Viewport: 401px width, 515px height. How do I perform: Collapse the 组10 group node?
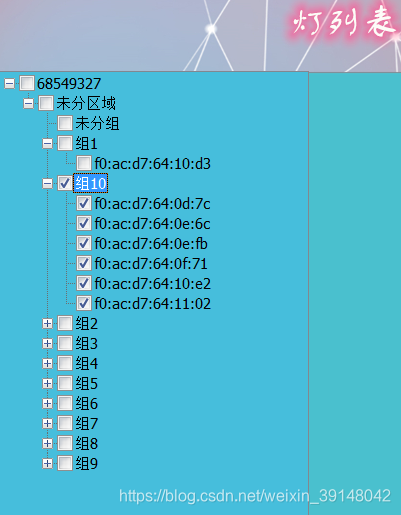pyautogui.click(x=48, y=183)
